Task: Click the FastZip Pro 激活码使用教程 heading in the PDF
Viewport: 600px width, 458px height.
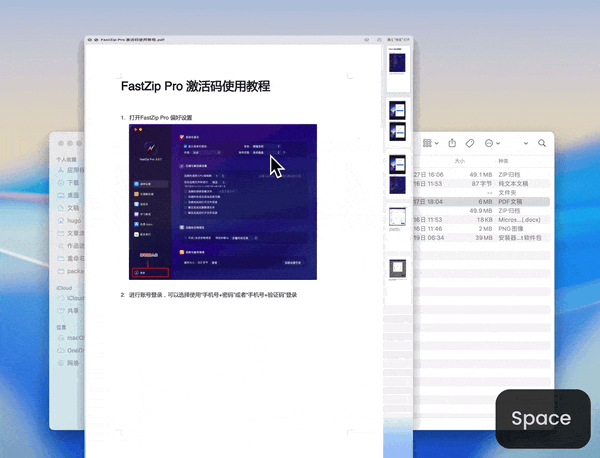Action: coord(196,86)
